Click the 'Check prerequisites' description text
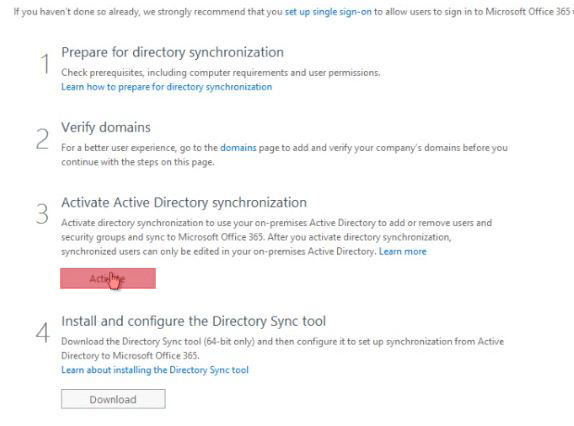Screen dimensions: 574x426 (x=221, y=72)
